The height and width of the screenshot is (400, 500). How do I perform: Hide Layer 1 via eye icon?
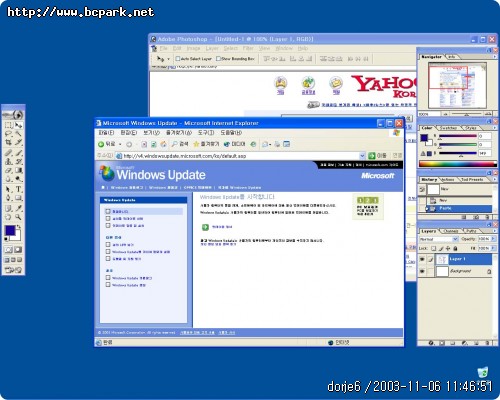(422, 259)
